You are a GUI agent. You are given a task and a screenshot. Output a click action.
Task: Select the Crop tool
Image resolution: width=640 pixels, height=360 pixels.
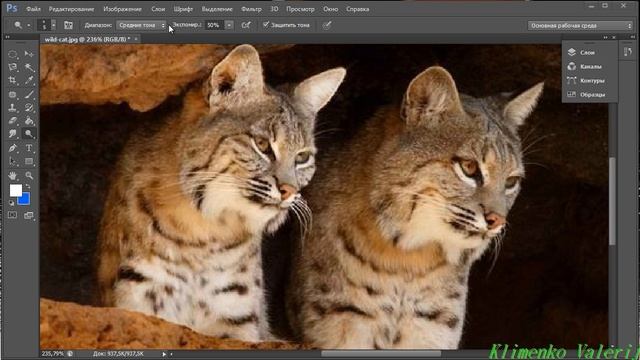tap(13, 80)
